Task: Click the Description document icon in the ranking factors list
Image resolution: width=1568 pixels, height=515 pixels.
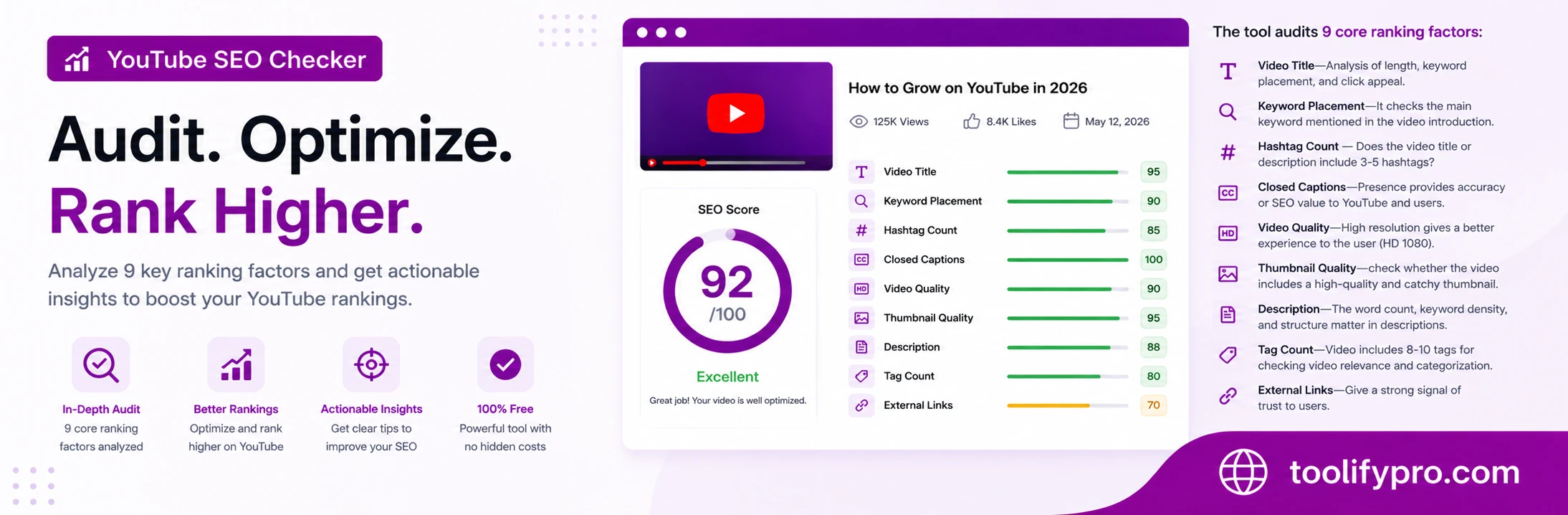Action: click(x=1228, y=315)
